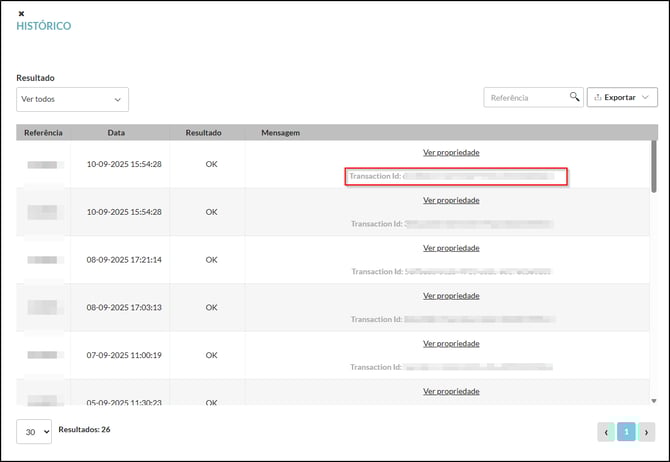The width and height of the screenshot is (670, 462).
Task: Select page 1 in pagination
Action: (626, 432)
